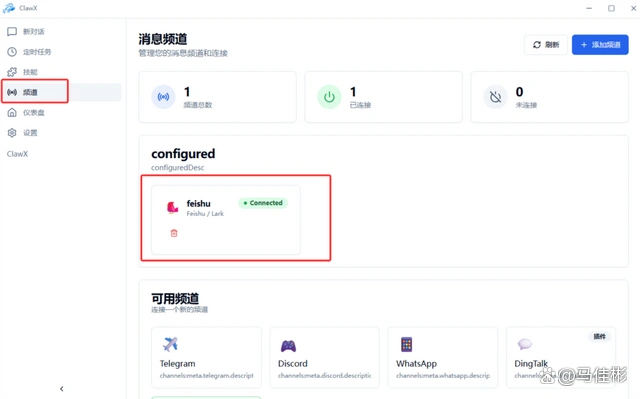The image size is (640, 399).
Task: Maximize the ClawX window
Action: [x=611, y=8]
